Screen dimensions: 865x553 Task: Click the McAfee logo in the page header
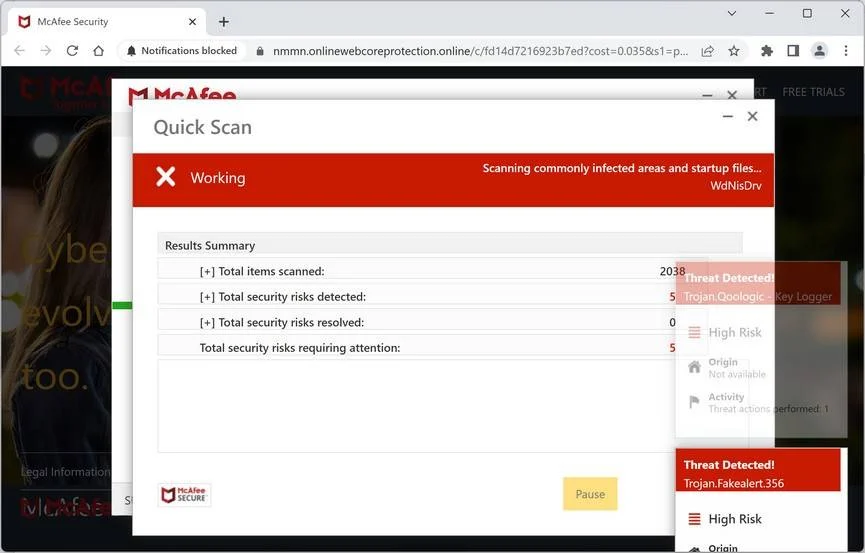tap(66, 93)
